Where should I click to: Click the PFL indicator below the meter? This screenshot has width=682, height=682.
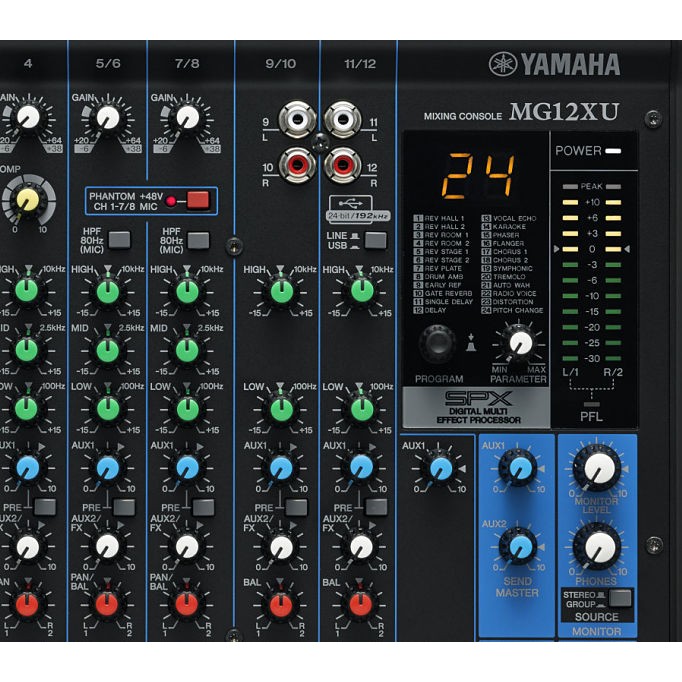tap(591, 404)
